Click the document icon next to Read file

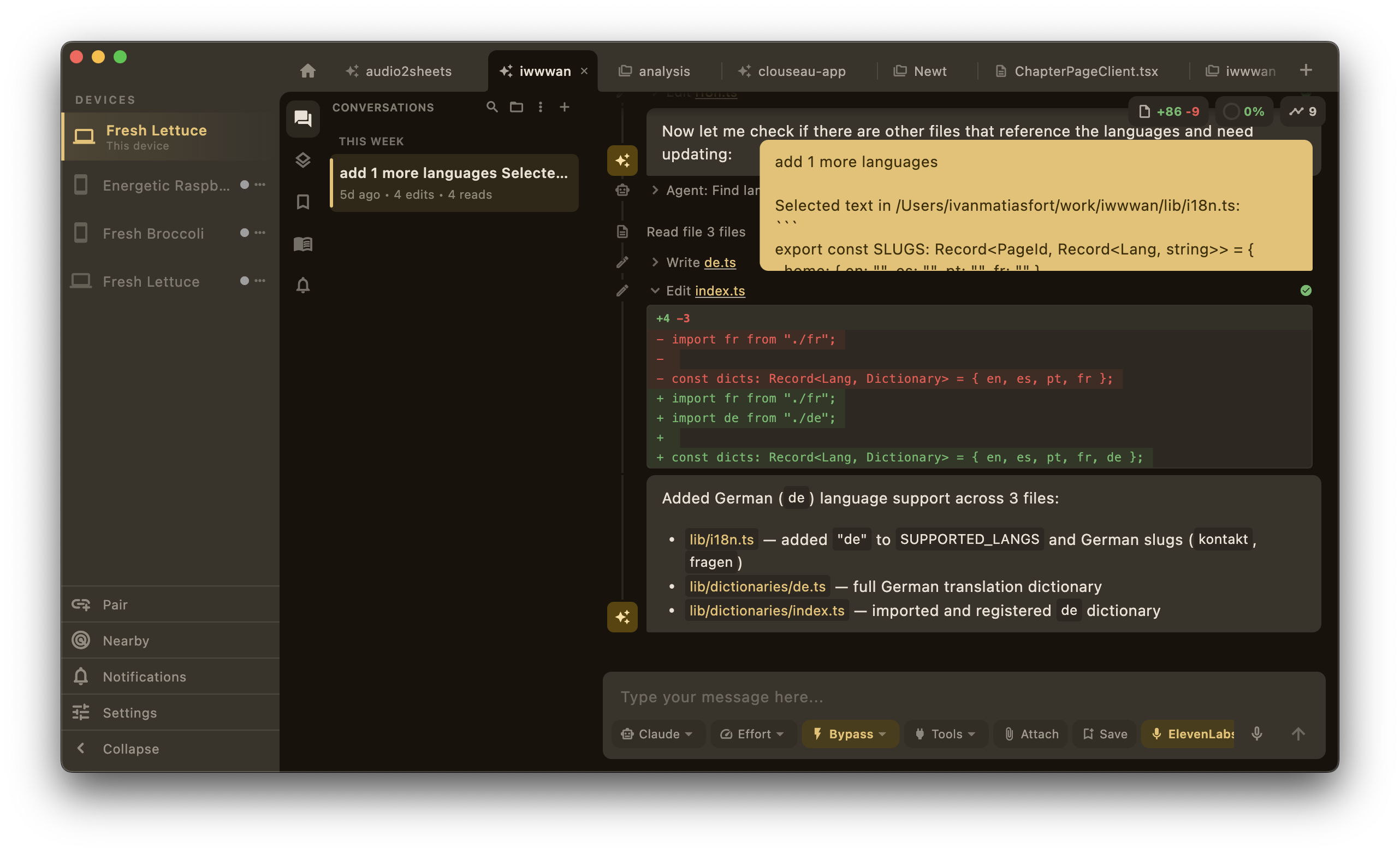click(622, 232)
